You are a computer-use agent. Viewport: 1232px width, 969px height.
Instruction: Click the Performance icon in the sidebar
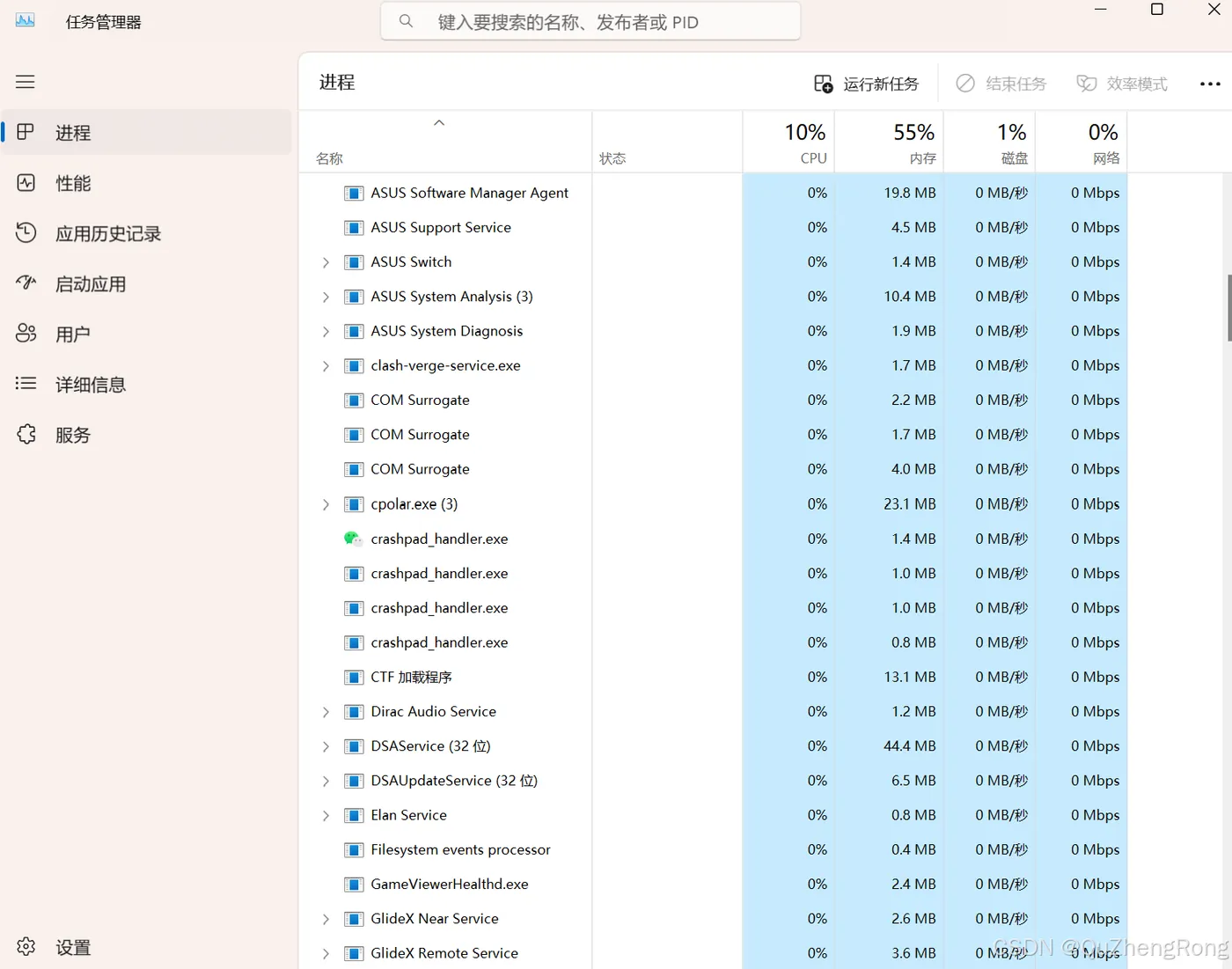point(26,183)
